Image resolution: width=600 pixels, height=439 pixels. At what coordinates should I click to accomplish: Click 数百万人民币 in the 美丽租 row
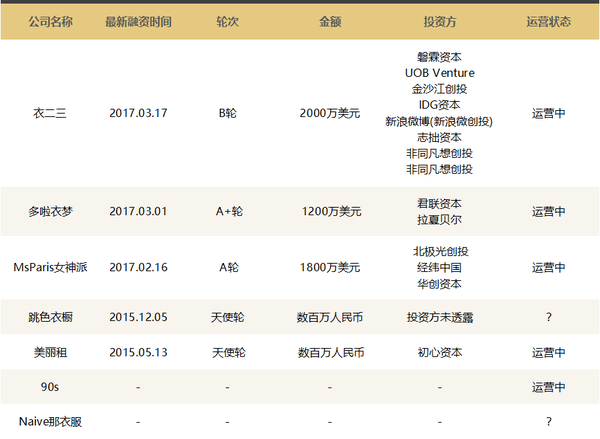click(x=331, y=352)
